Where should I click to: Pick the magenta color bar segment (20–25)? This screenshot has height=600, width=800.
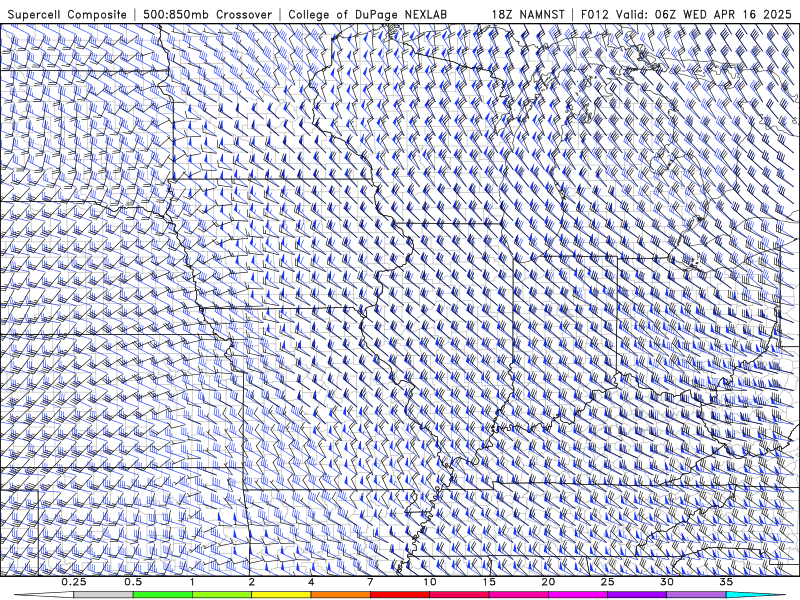(x=578, y=595)
